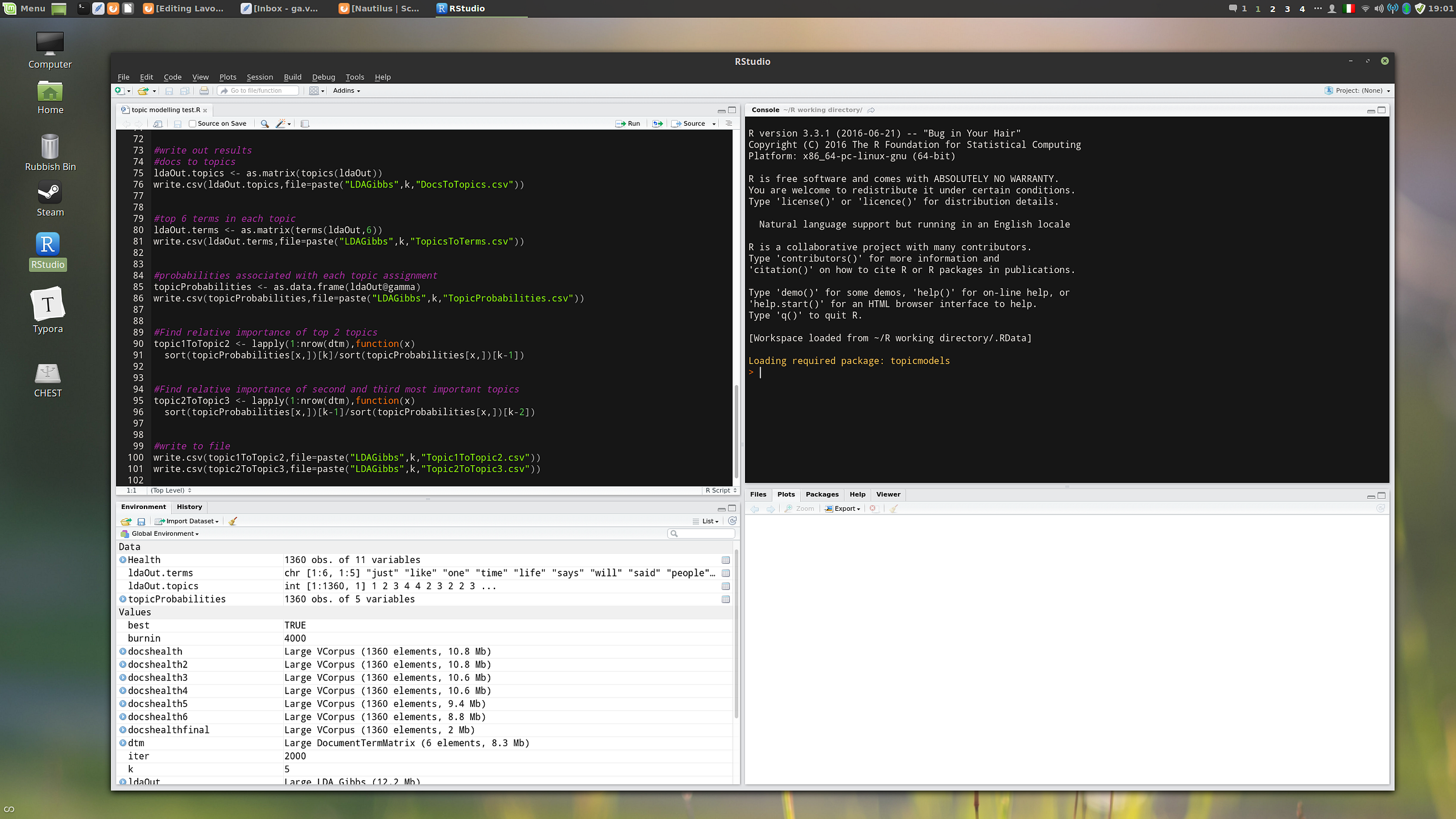Load workspace using open folder icon in Environment
The height and width of the screenshot is (819, 1456).
126,521
